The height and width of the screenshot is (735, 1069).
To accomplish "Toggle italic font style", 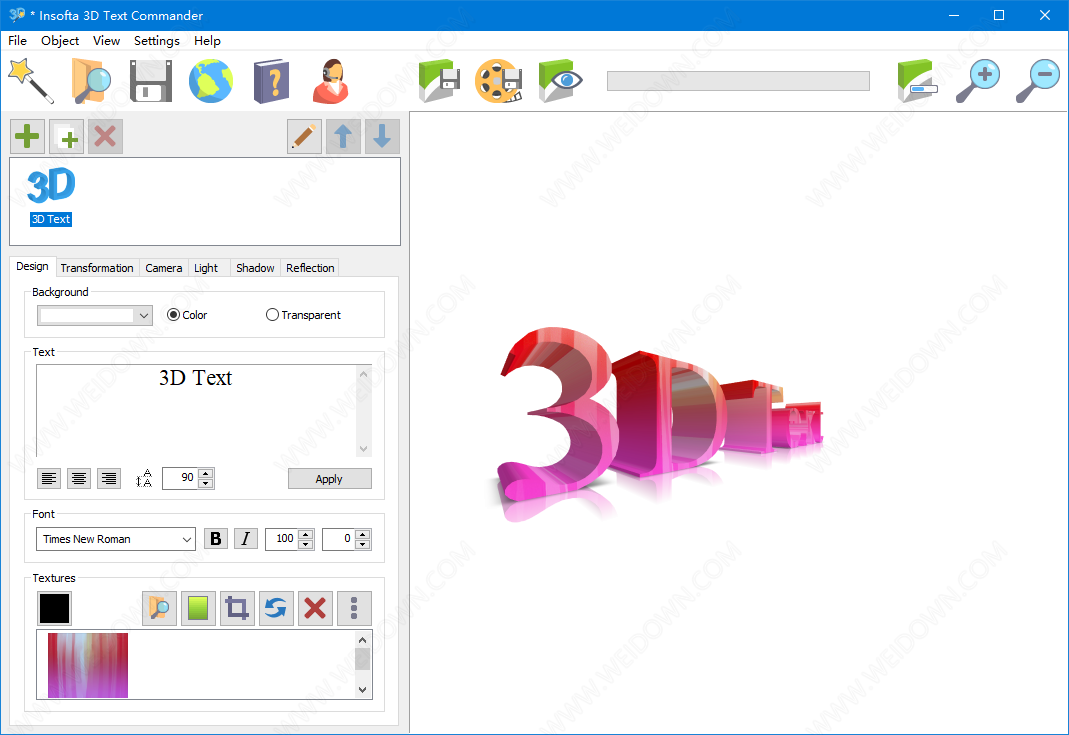I will point(246,539).
